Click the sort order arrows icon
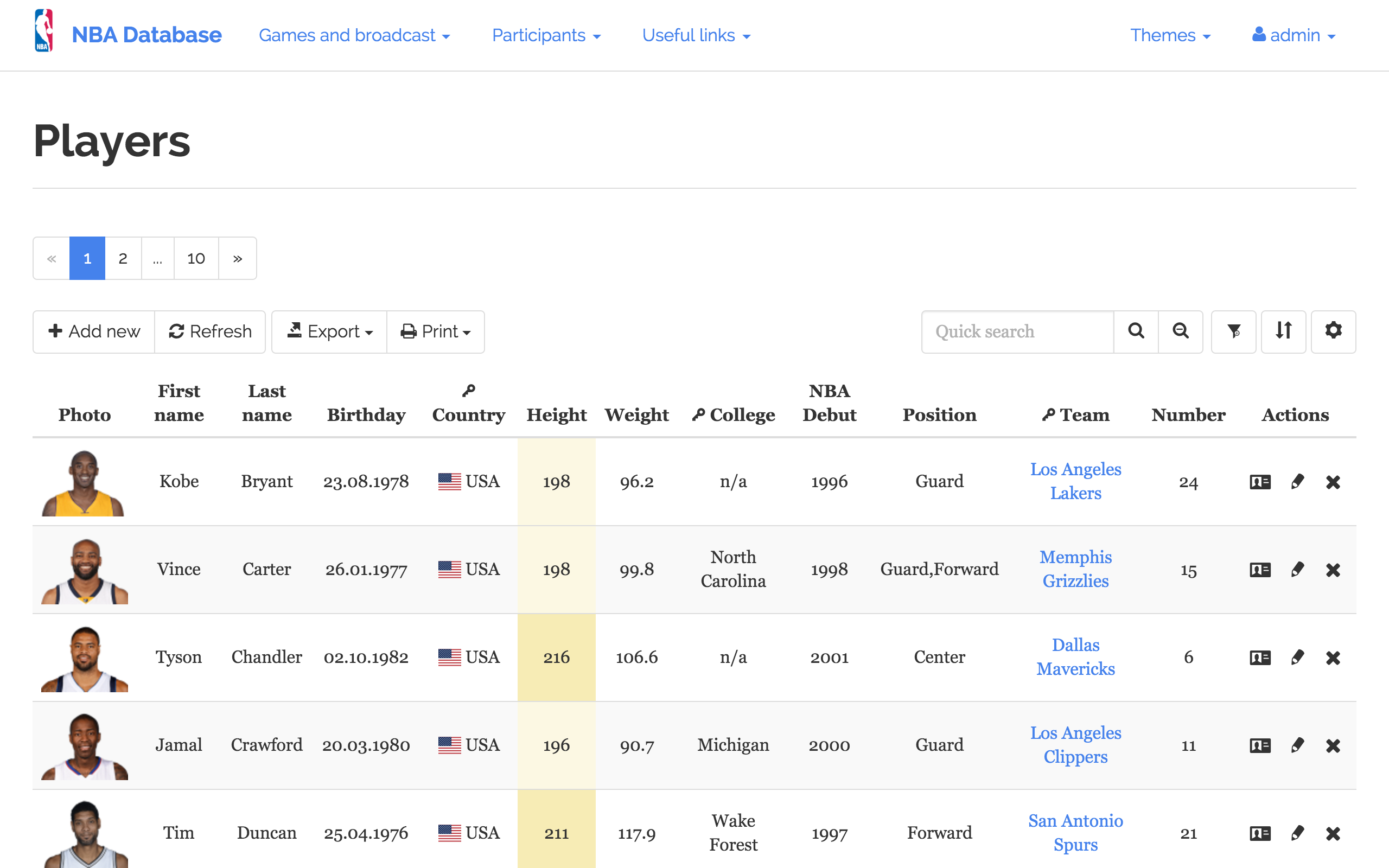The width and height of the screenshot is (1389, 868). point(1283,331)
